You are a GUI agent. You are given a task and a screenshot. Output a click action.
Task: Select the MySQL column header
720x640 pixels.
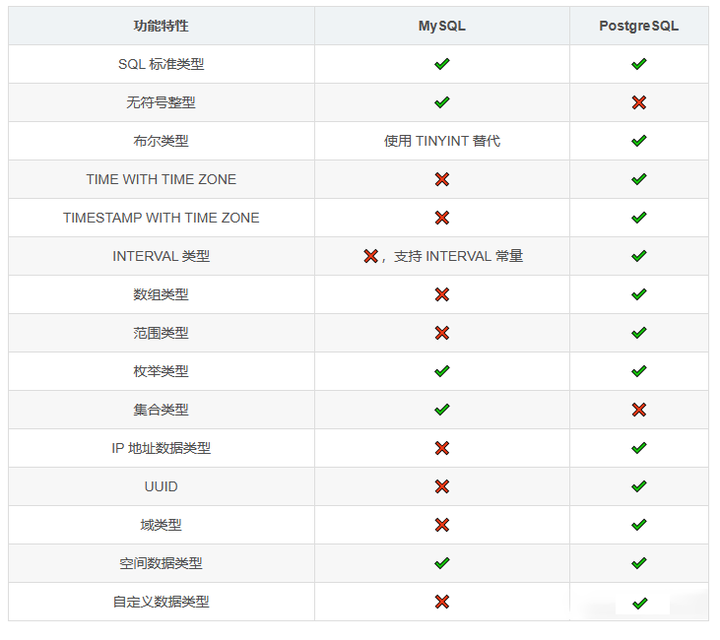(x=442, y=26)
